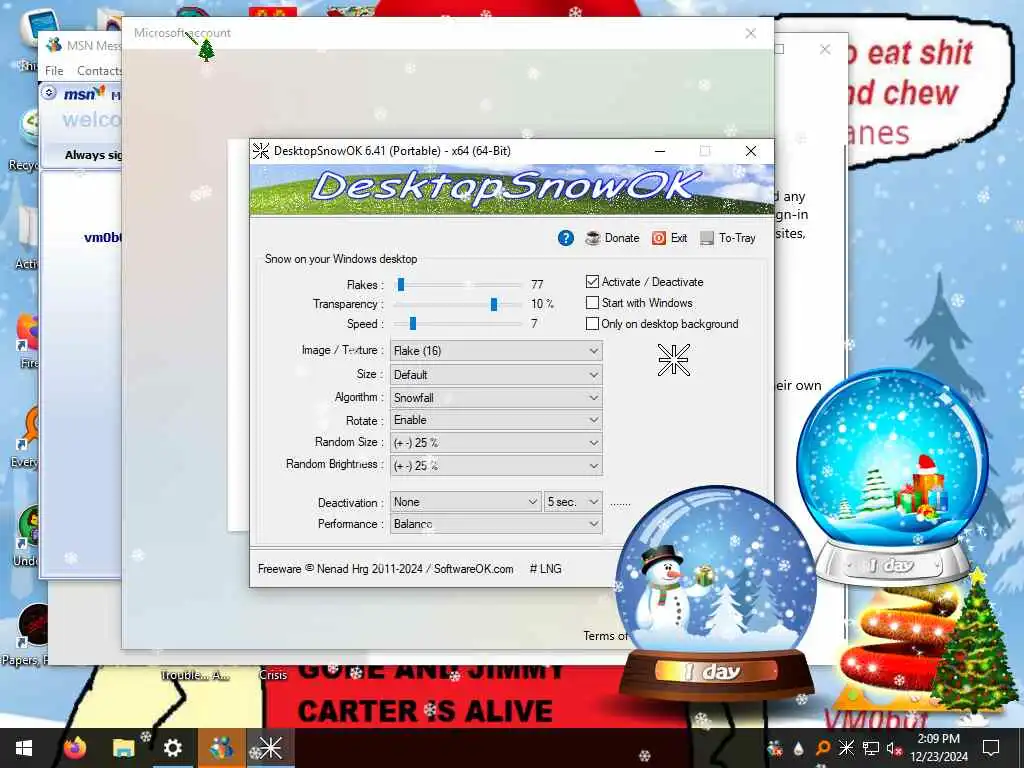Open the Rotate dropdown showing Enable
This screenshot has height=768, width=1024.
496,420
